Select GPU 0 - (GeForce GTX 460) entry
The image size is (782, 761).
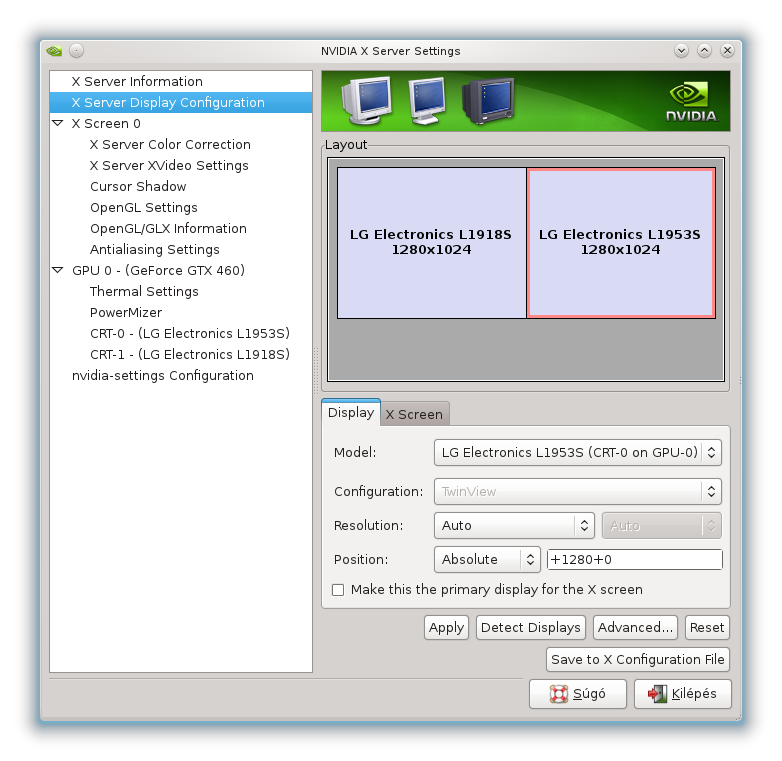pyautogui.click(x=159, y=270)
